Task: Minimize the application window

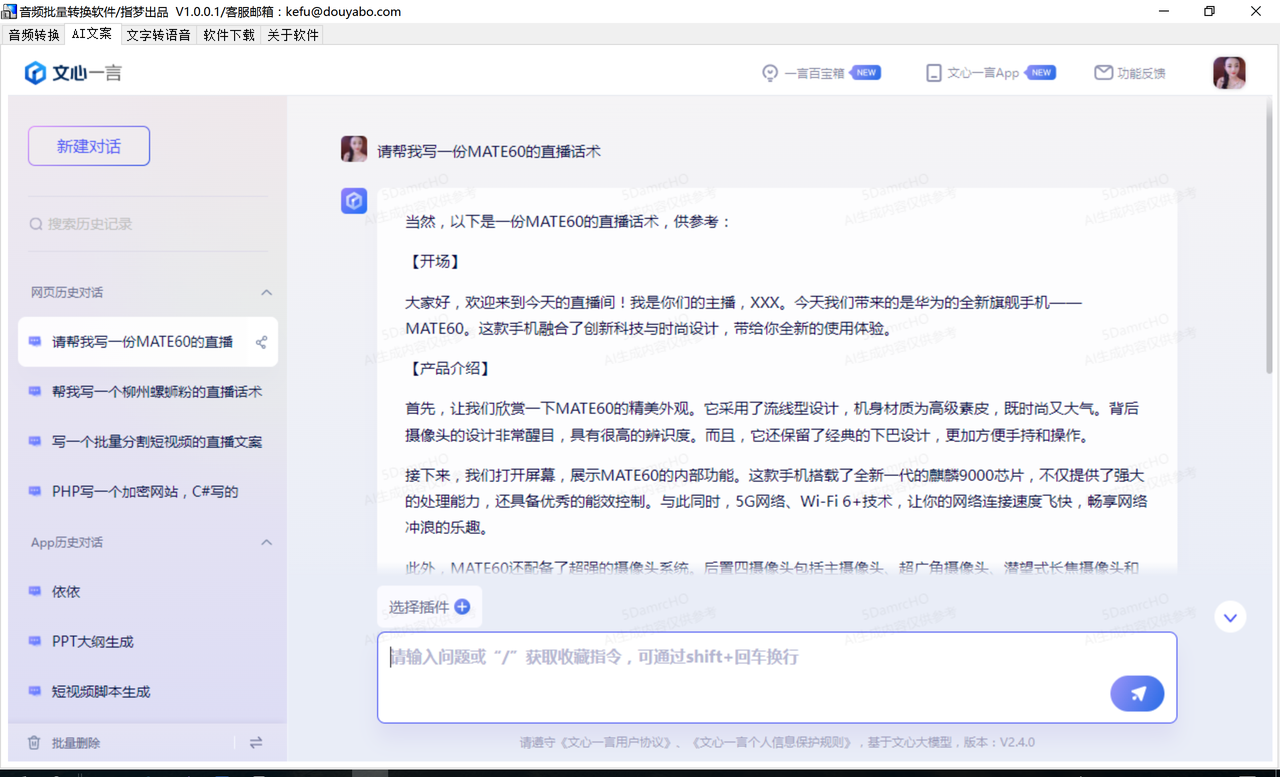Action: tap(1164, 11)
